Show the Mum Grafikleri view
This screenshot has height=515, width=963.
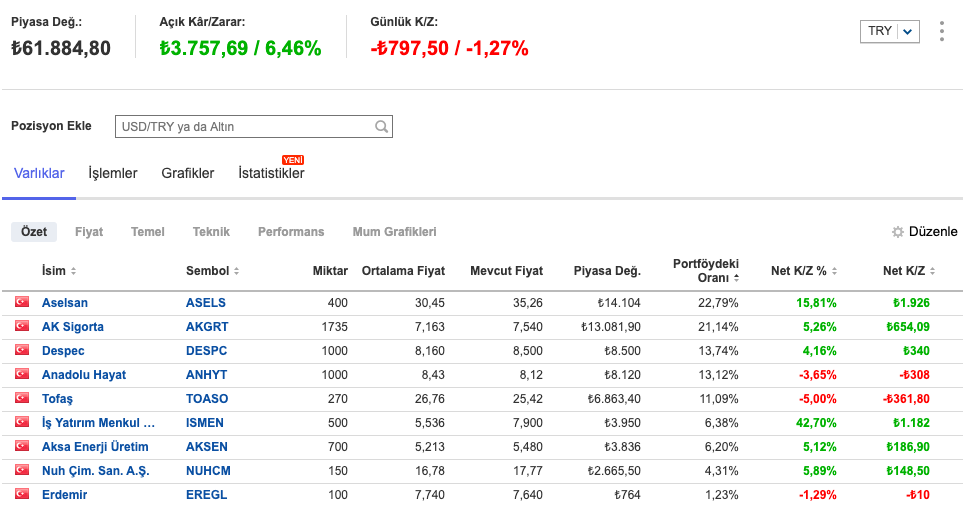coord(394,232)
